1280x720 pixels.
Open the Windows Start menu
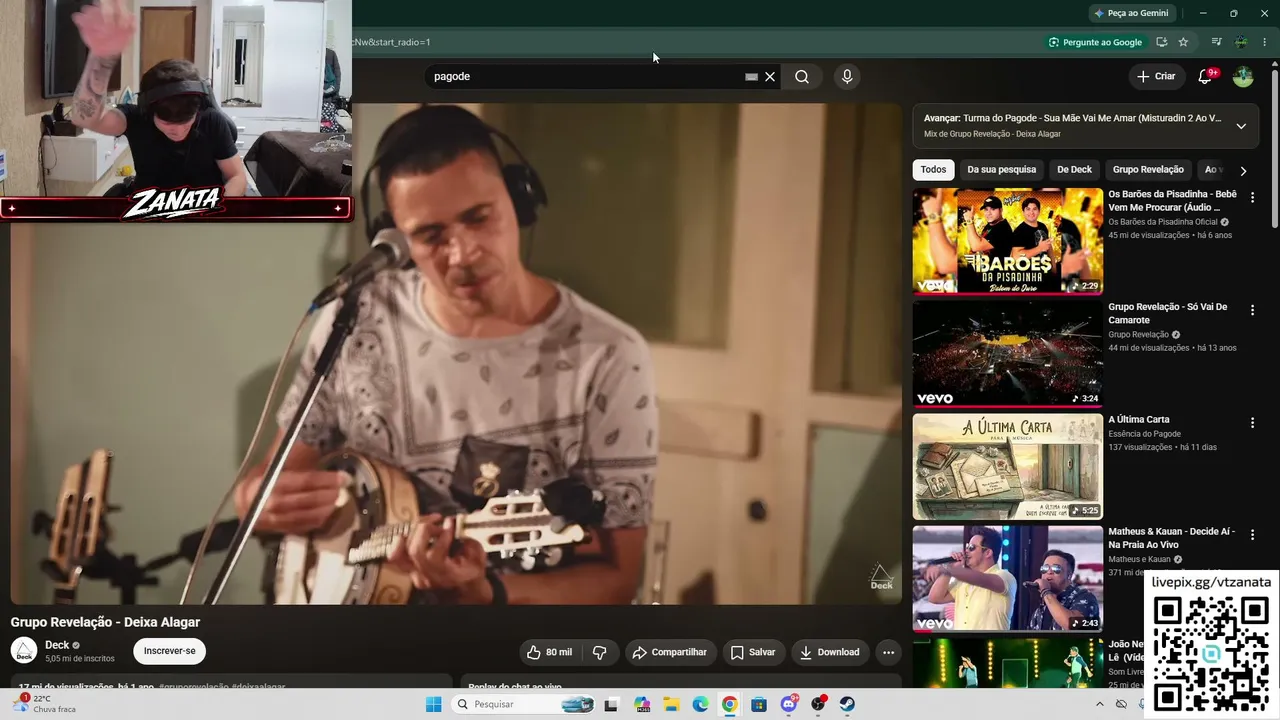pyautogui.click(x=434, y=704)
